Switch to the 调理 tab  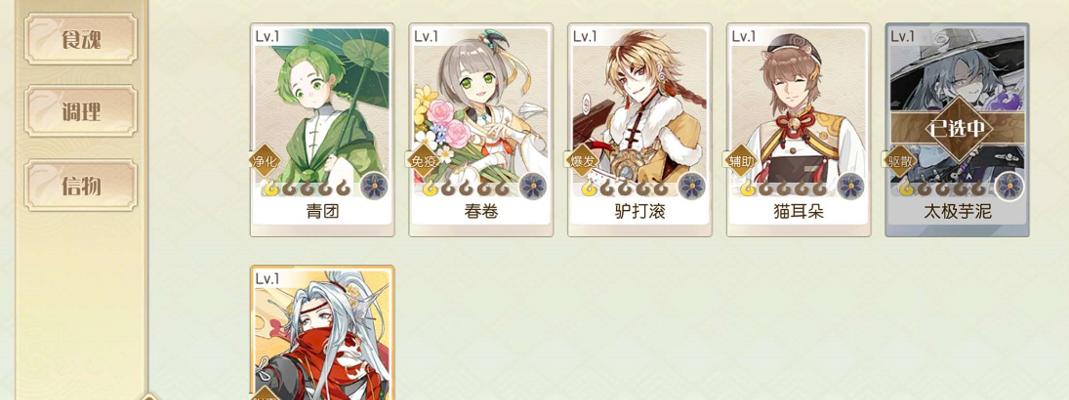[x=81, y=111]
